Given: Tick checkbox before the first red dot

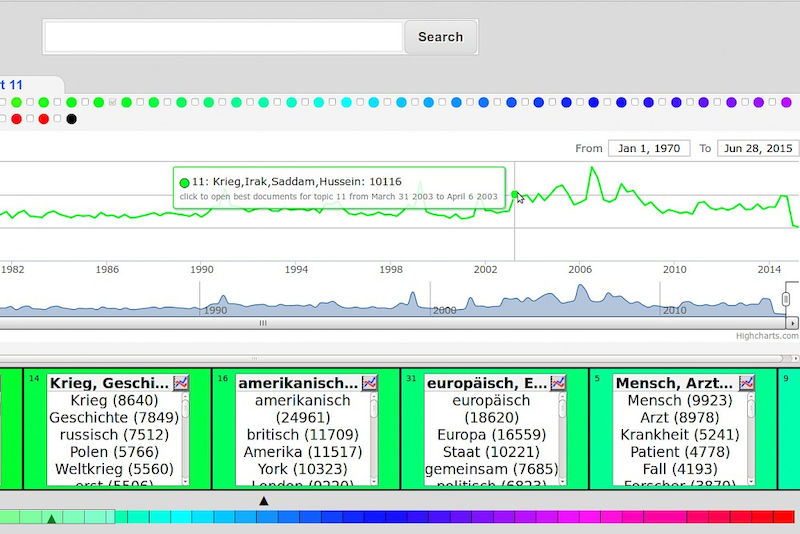Looking at the screenshot, I should [x=3, y=120].
